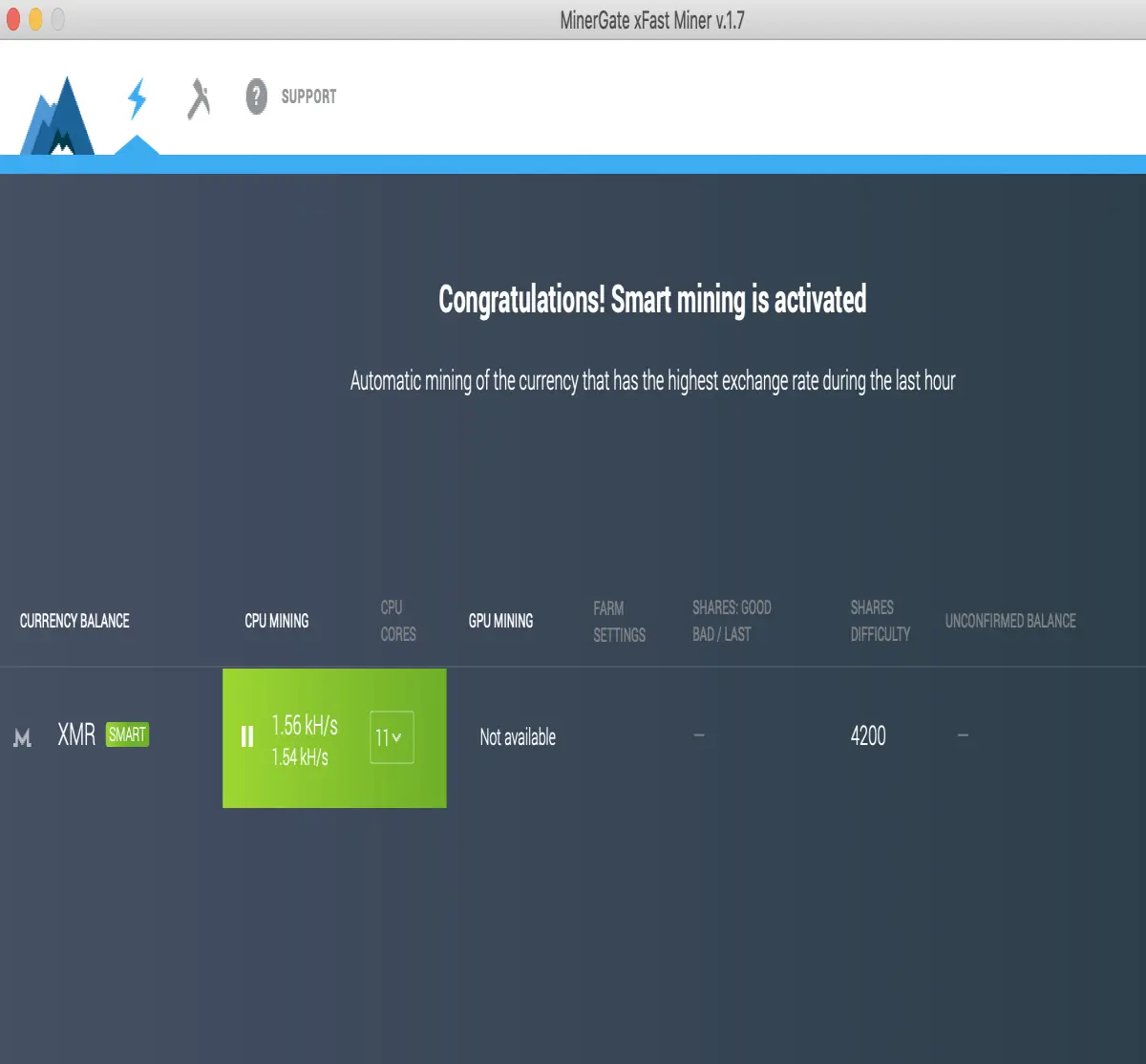Open the MinerGate mountain logo home

click(59, 116)
